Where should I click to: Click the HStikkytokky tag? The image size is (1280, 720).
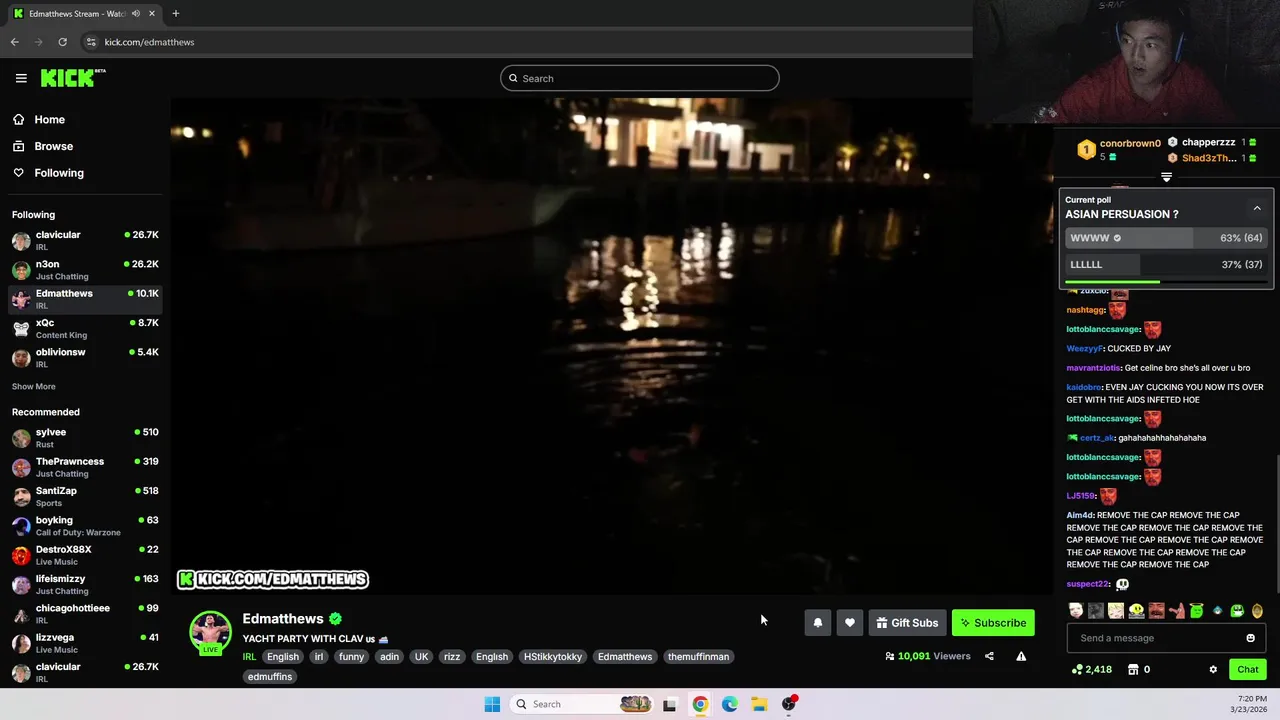tap(553, 657)
